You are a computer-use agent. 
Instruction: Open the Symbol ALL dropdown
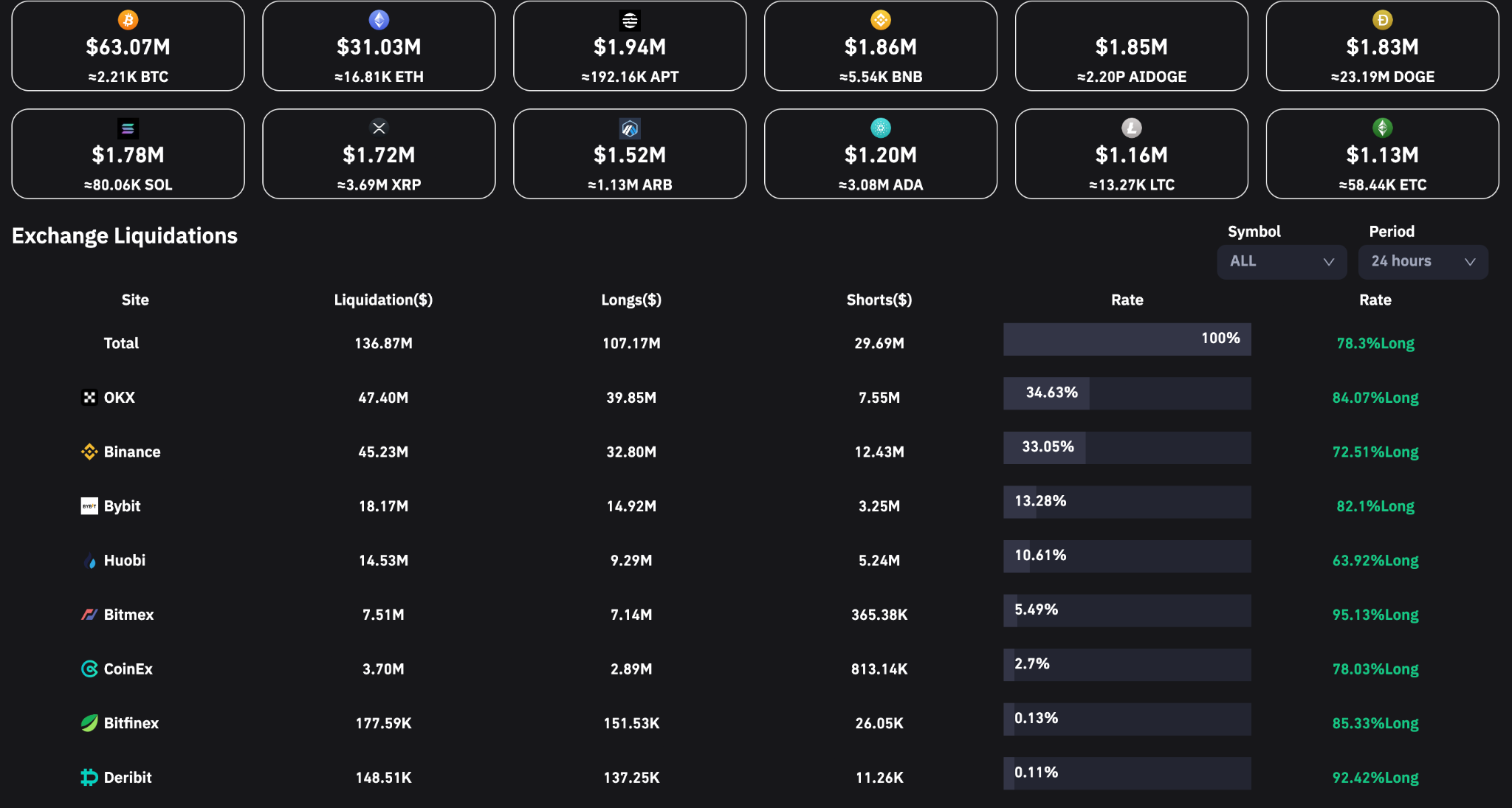[1281, 261]
